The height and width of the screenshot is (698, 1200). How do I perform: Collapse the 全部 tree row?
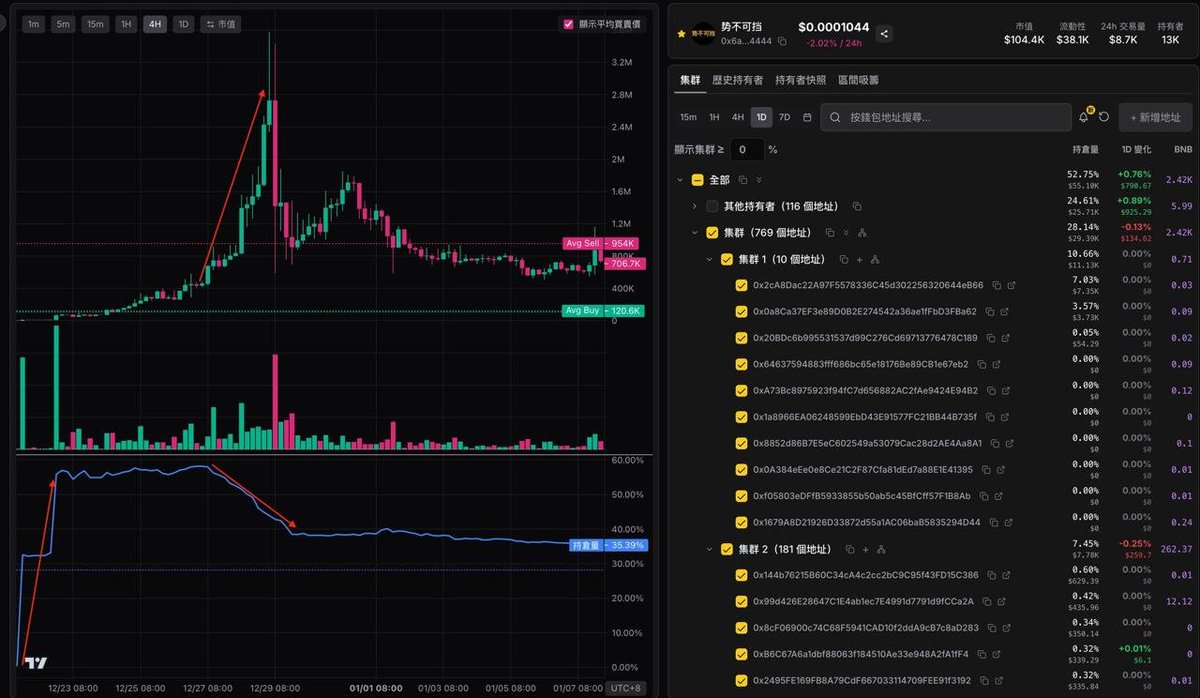coord(680,180)
